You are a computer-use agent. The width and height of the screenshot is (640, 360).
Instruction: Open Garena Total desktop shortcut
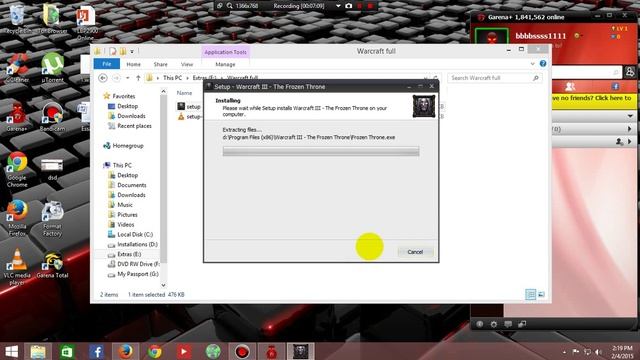52,265
